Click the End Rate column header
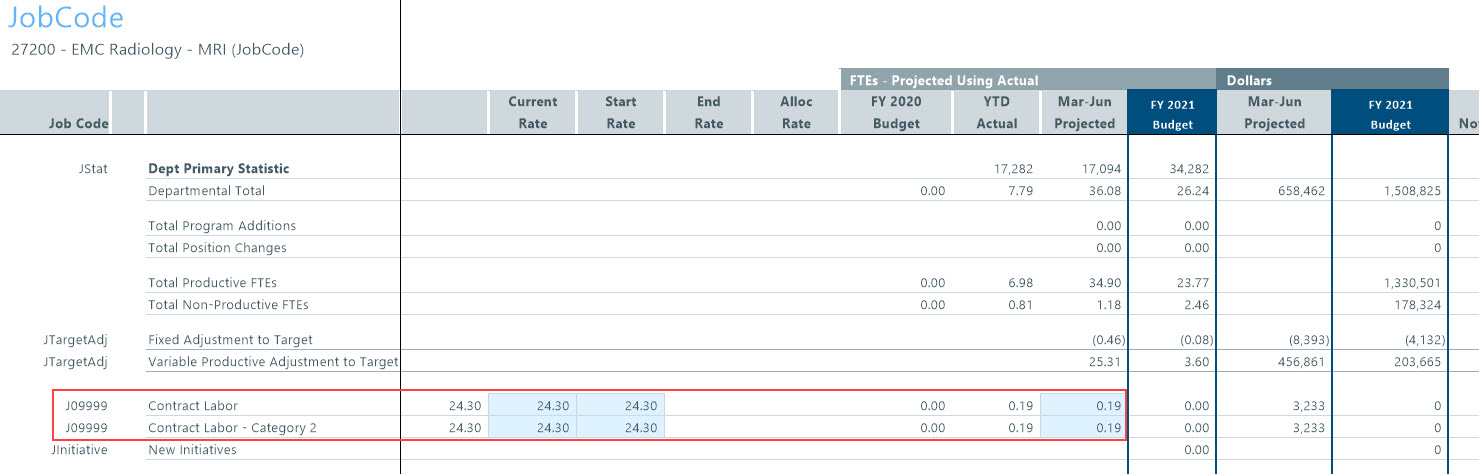This screenshot has width=1479, height=474. pos(708,112)
